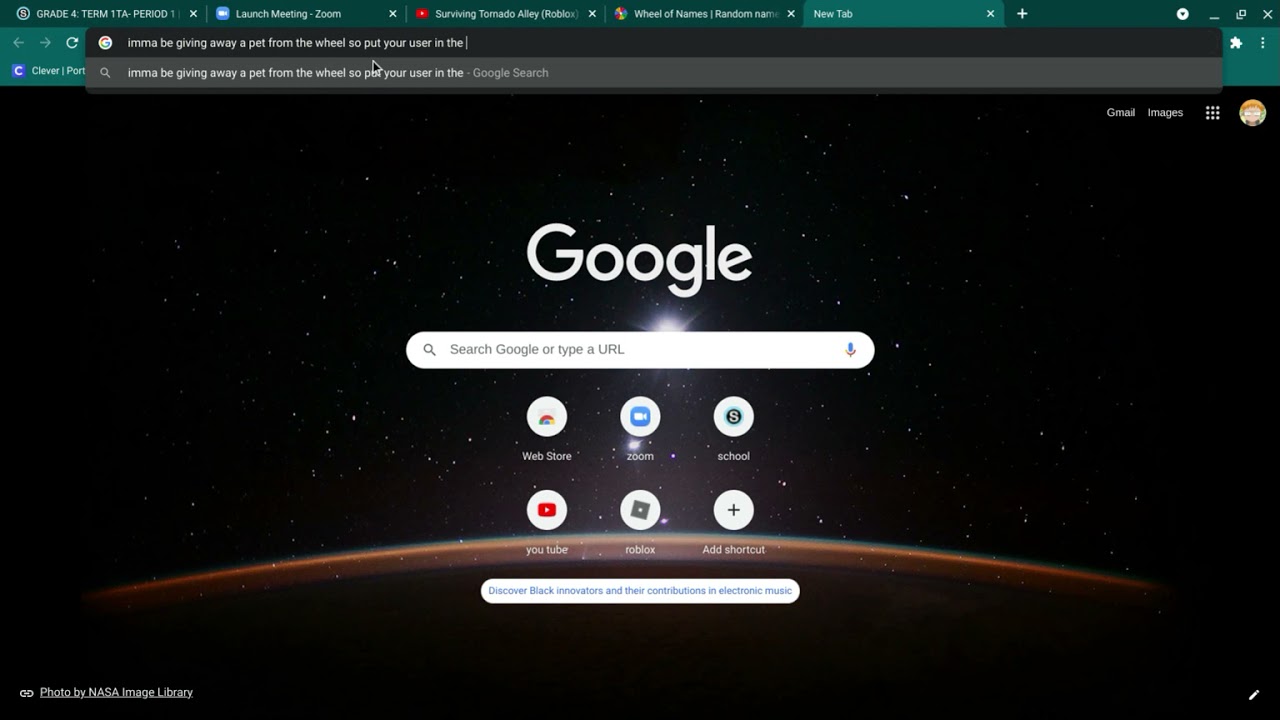This screenshot has width=1280, height=720.
Task: Customize this page with pencil icon
Action: pos(1253,695)
